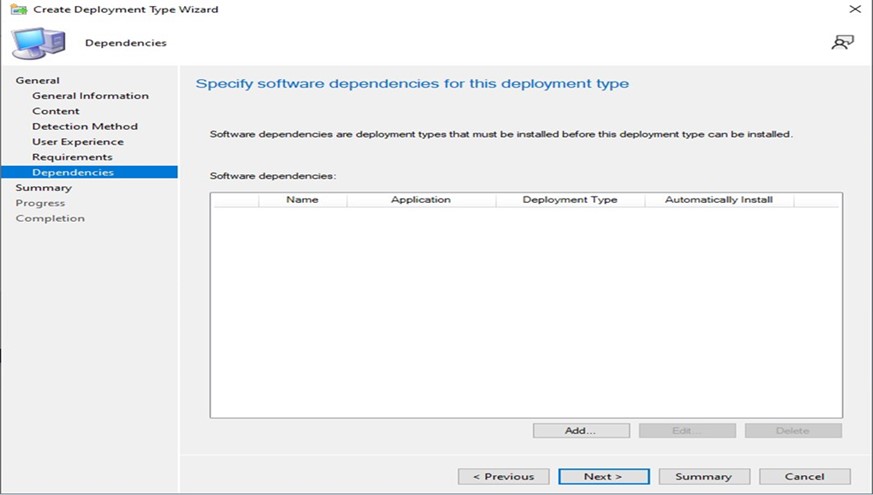The image size is (873, 495).
Task: Go to the Content step
Action: pos(56,111)
